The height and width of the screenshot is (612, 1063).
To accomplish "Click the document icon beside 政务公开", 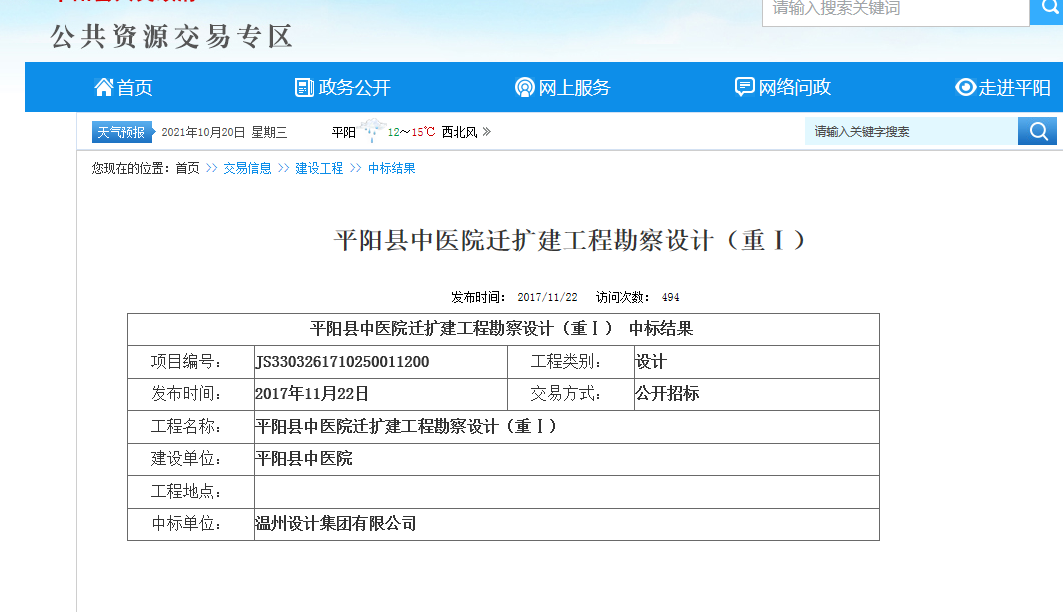I will click(x=304, y=88).
